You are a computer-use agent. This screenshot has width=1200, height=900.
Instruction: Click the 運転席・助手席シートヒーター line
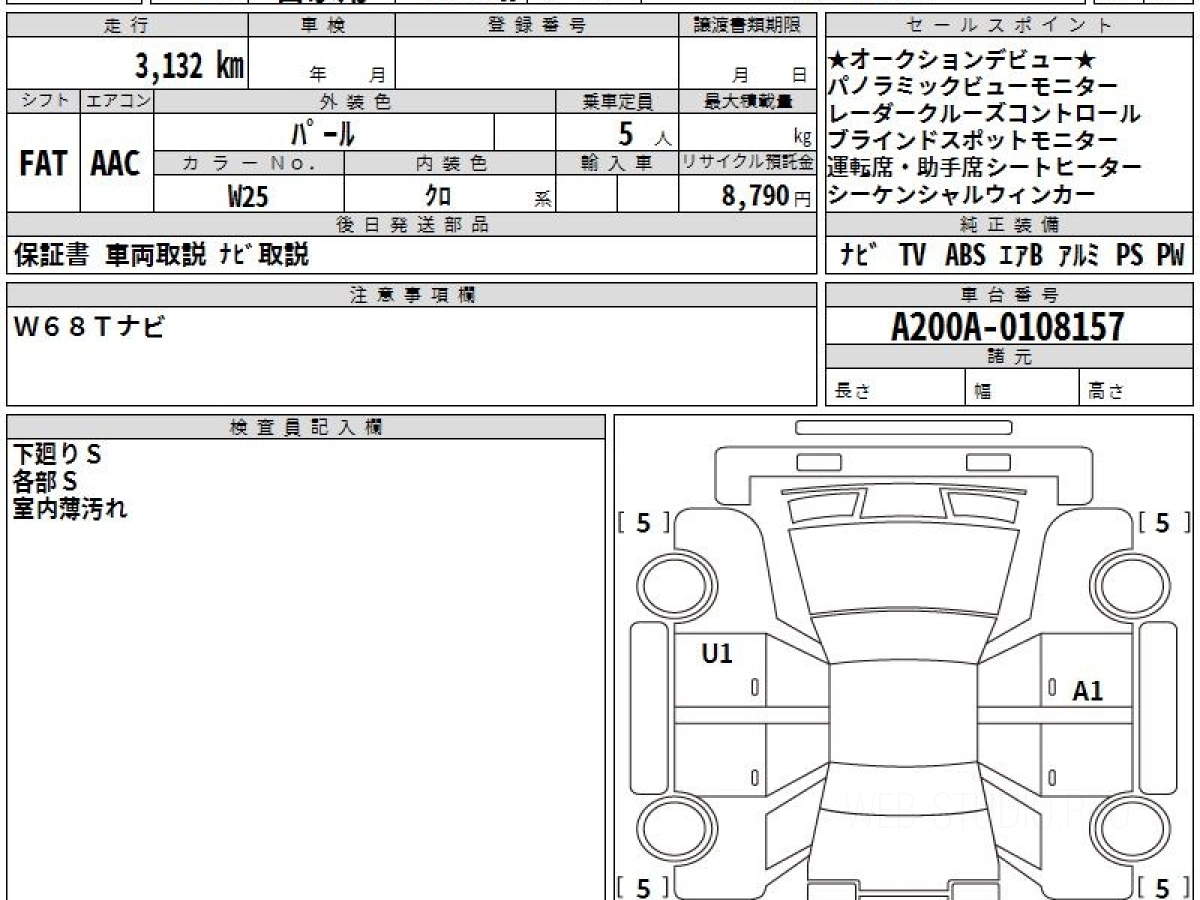(x=985, y=168)
